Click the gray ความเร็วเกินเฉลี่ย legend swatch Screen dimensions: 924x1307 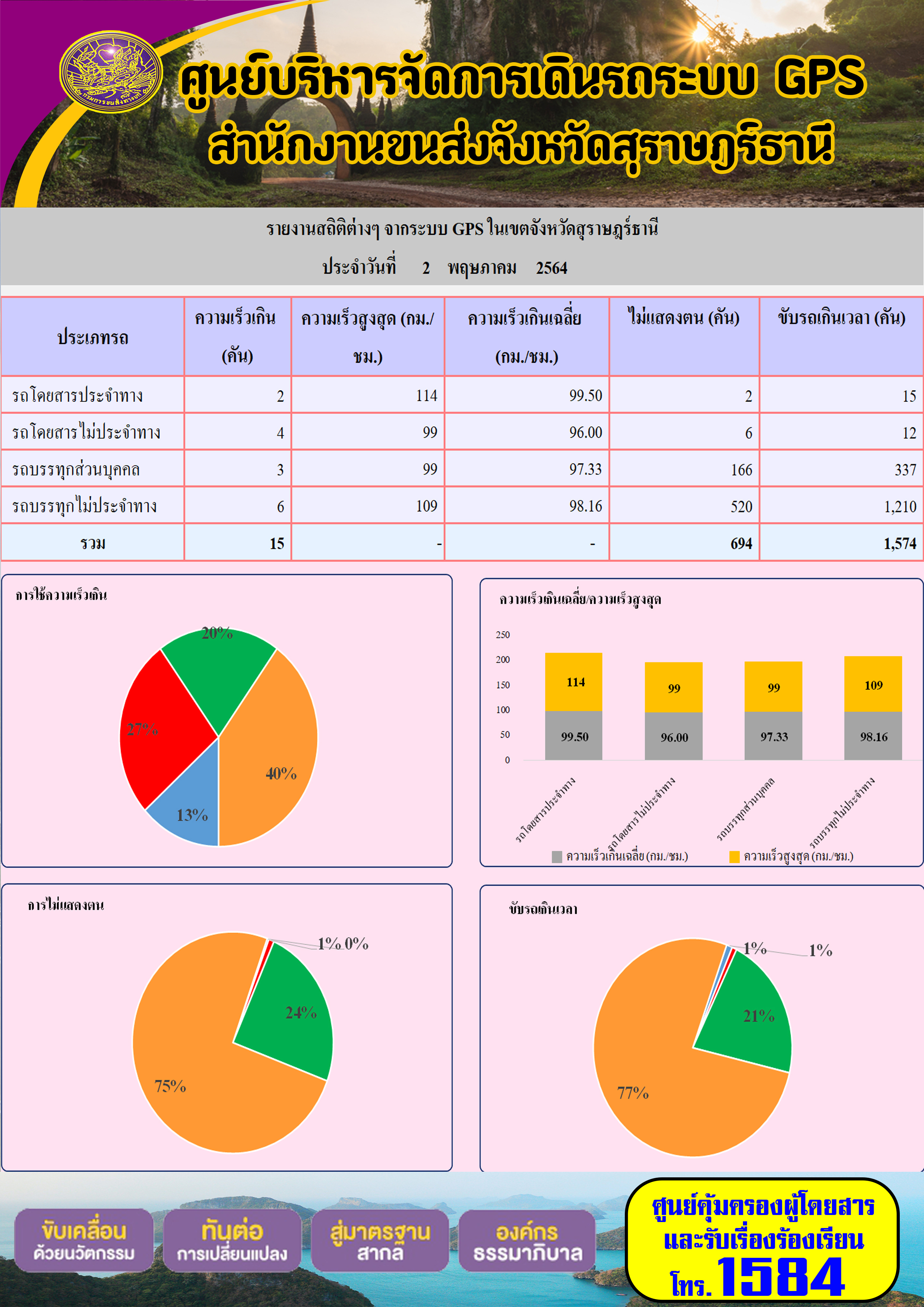coord(557,857)
